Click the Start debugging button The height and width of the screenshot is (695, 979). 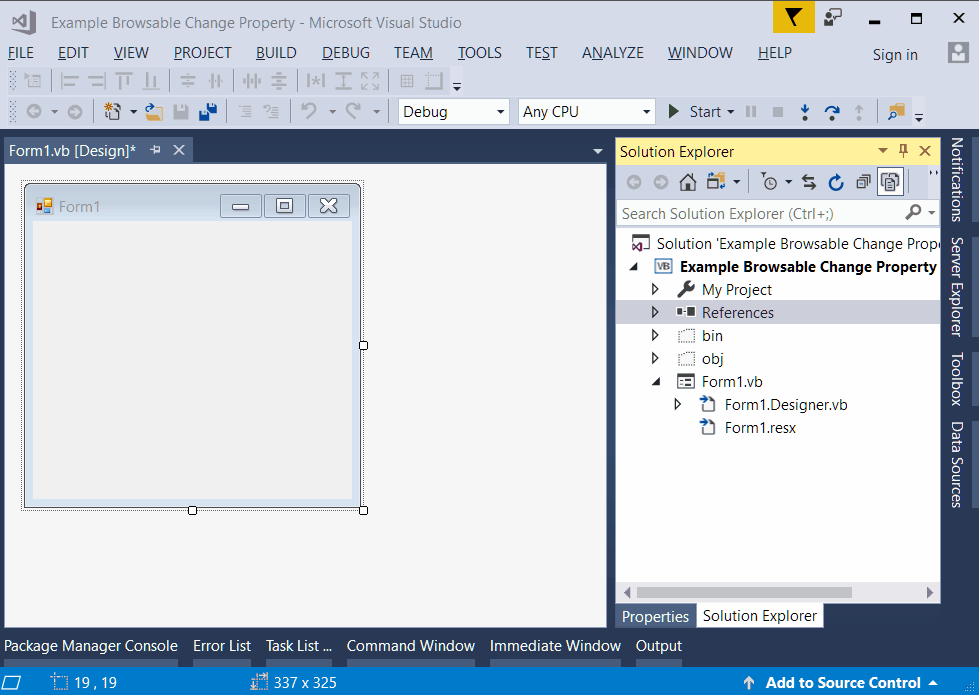point(695,112)
